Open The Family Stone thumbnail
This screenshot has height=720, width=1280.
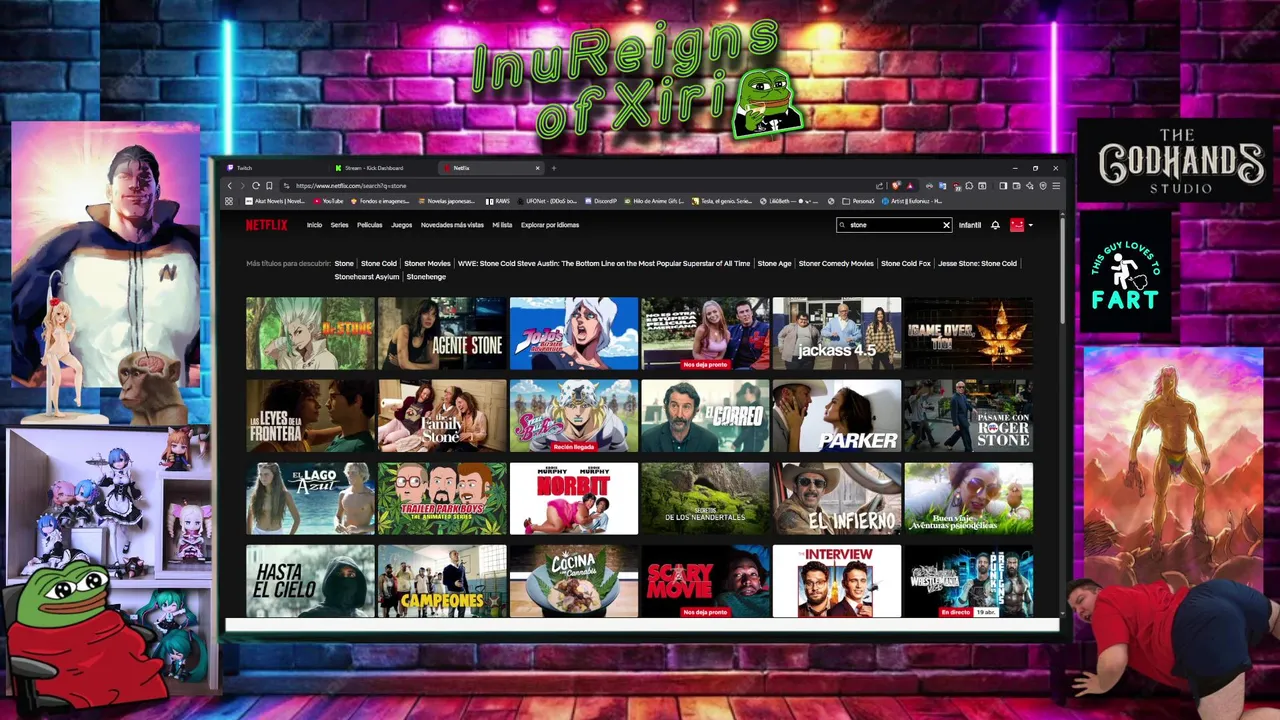pyautogui.click(x=442, y=416)
